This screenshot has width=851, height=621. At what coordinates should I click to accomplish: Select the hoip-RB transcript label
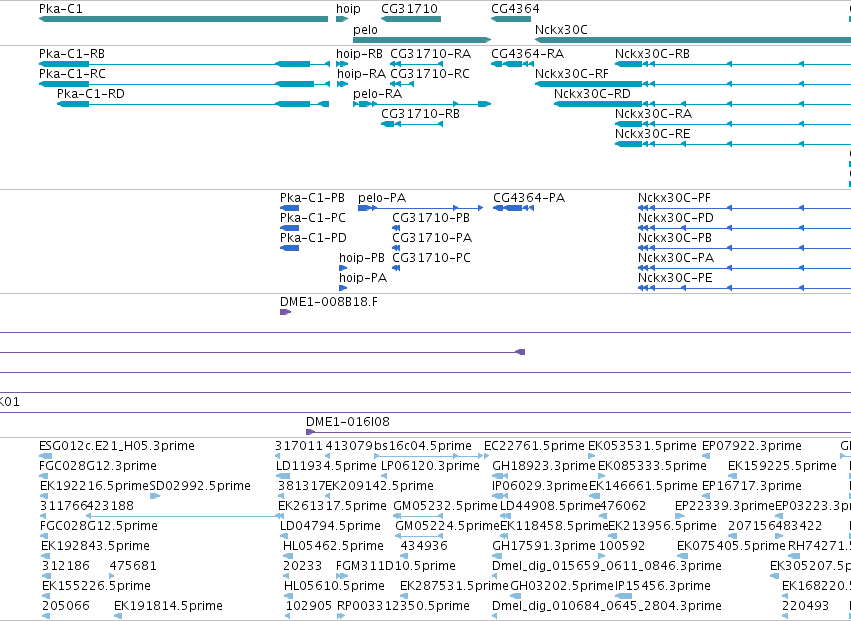[359, 54]
